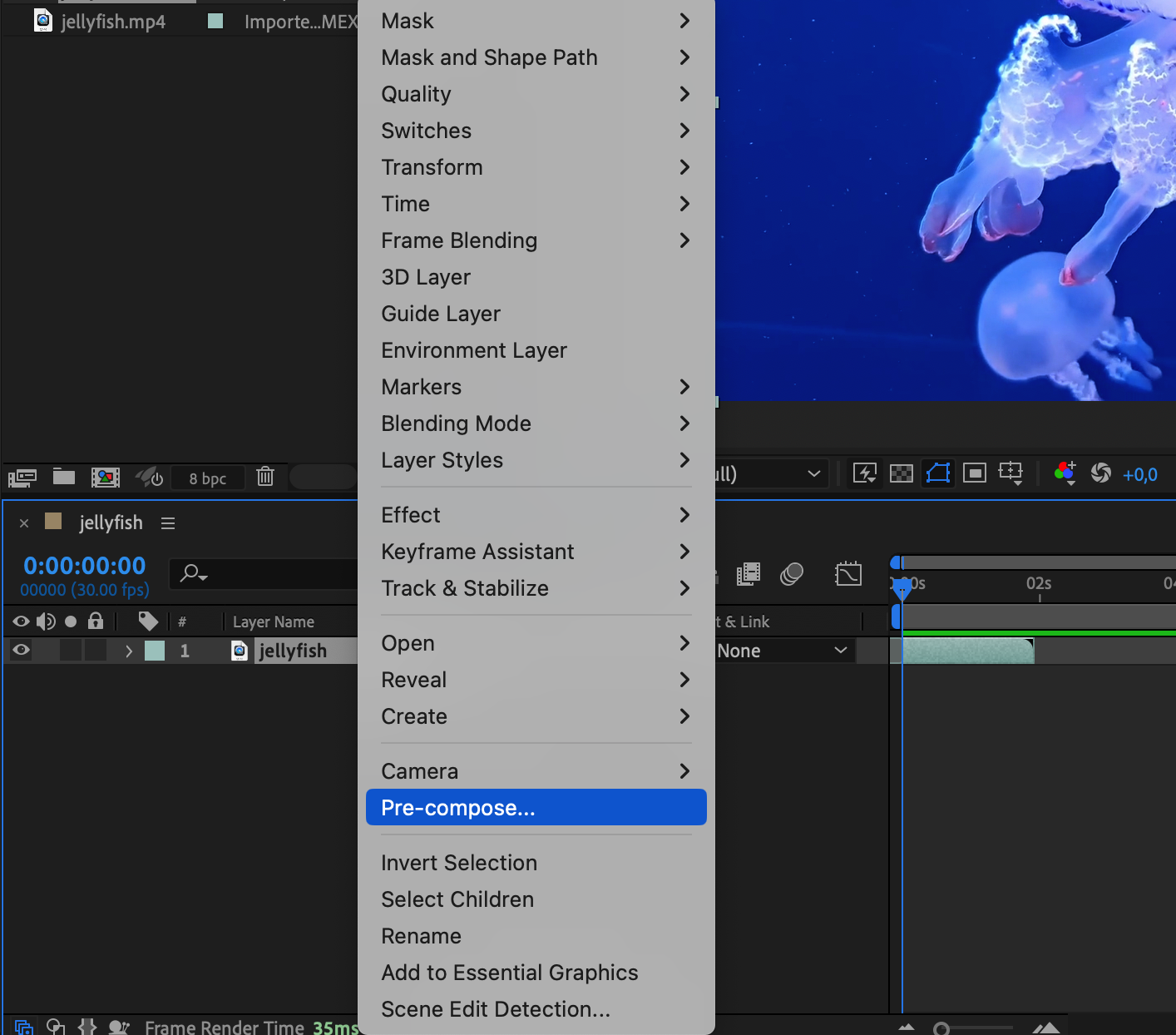Image resolution: width=1176 pixels, height=1035 pixels.
Task: Click the Frame Blending timeline icon
Action: [x=749, y=574]
